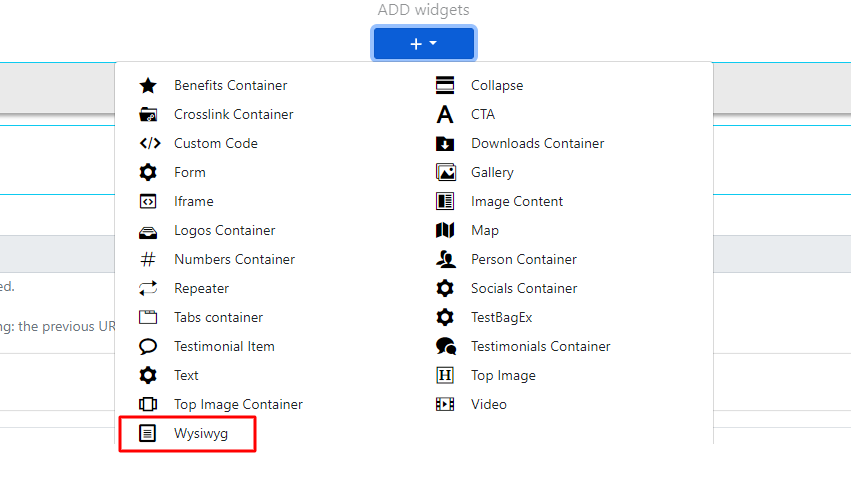The width and height of the screenshot is (851, 483).
Task: Choose Collapse widget from the menu
Action: [x=497, y=86]
